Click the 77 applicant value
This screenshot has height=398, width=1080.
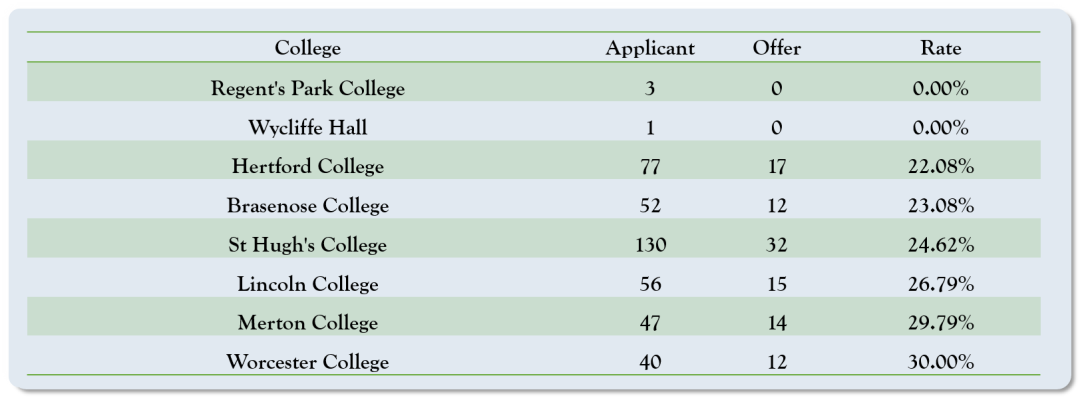[x=650, y=167]
